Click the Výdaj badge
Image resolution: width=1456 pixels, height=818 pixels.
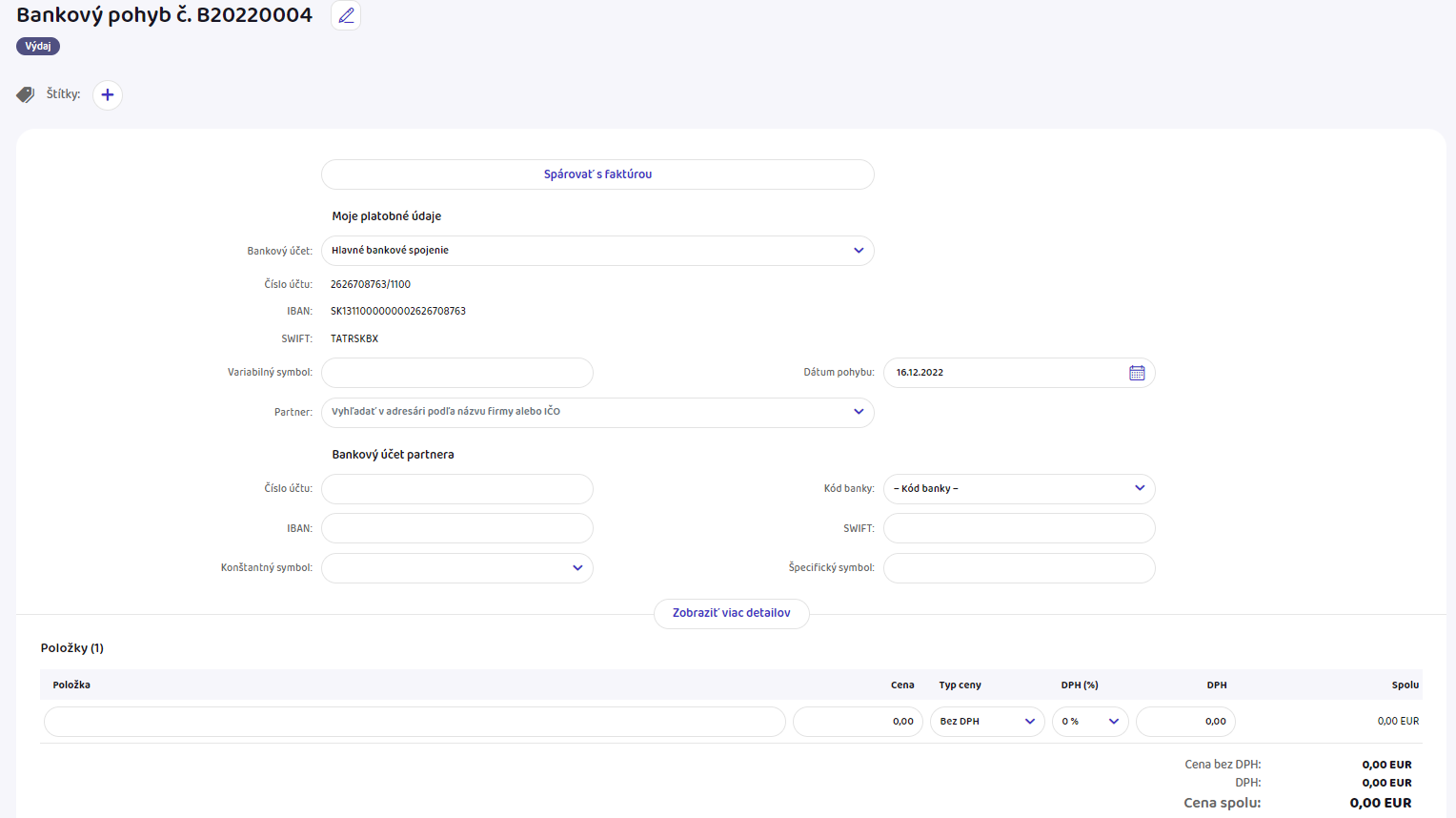pos(38,46)
